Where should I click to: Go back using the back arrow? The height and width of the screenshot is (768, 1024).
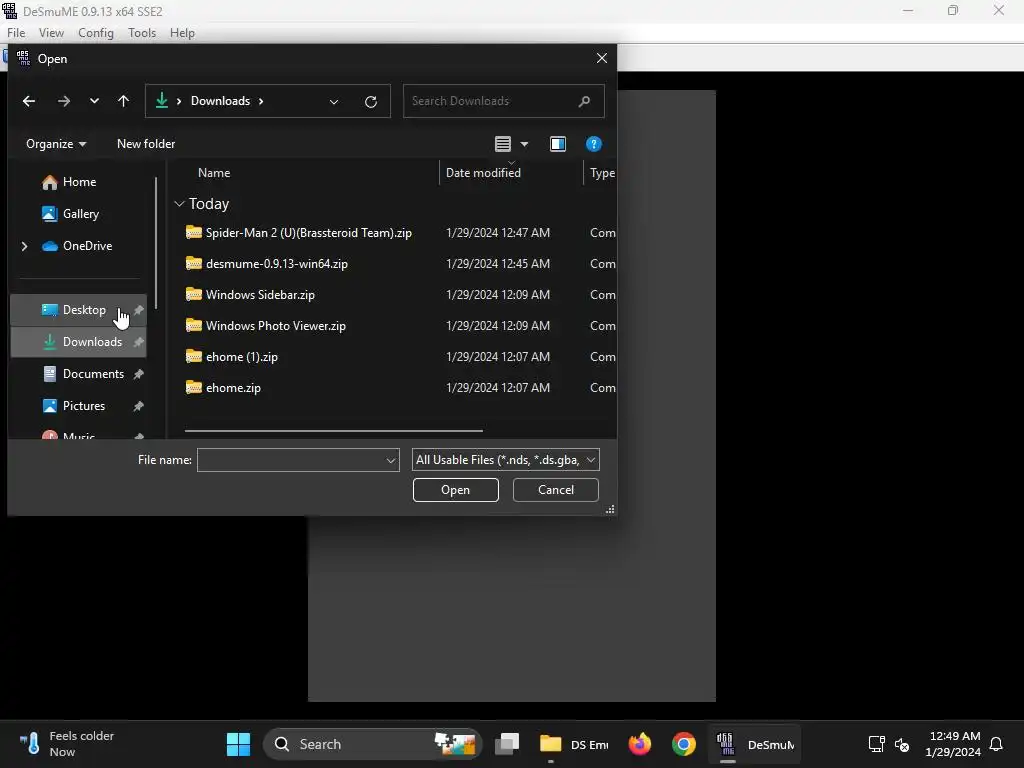(29, 101)
